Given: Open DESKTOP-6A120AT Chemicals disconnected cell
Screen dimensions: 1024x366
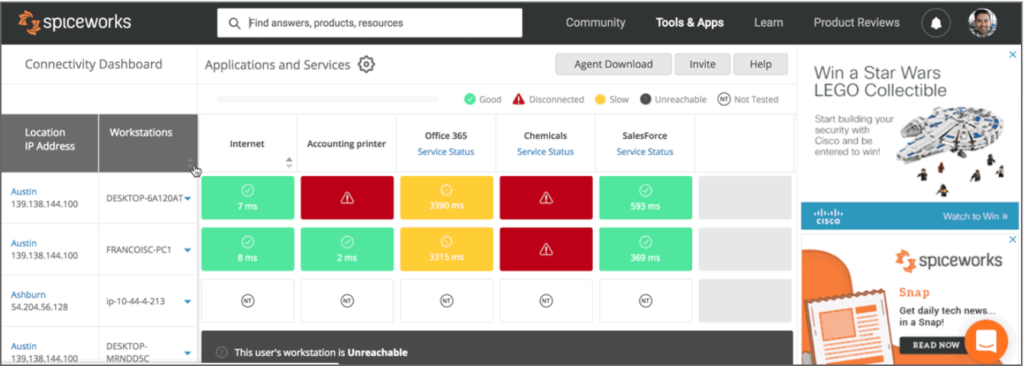Looking at the screenshot, I should [546, 197].
